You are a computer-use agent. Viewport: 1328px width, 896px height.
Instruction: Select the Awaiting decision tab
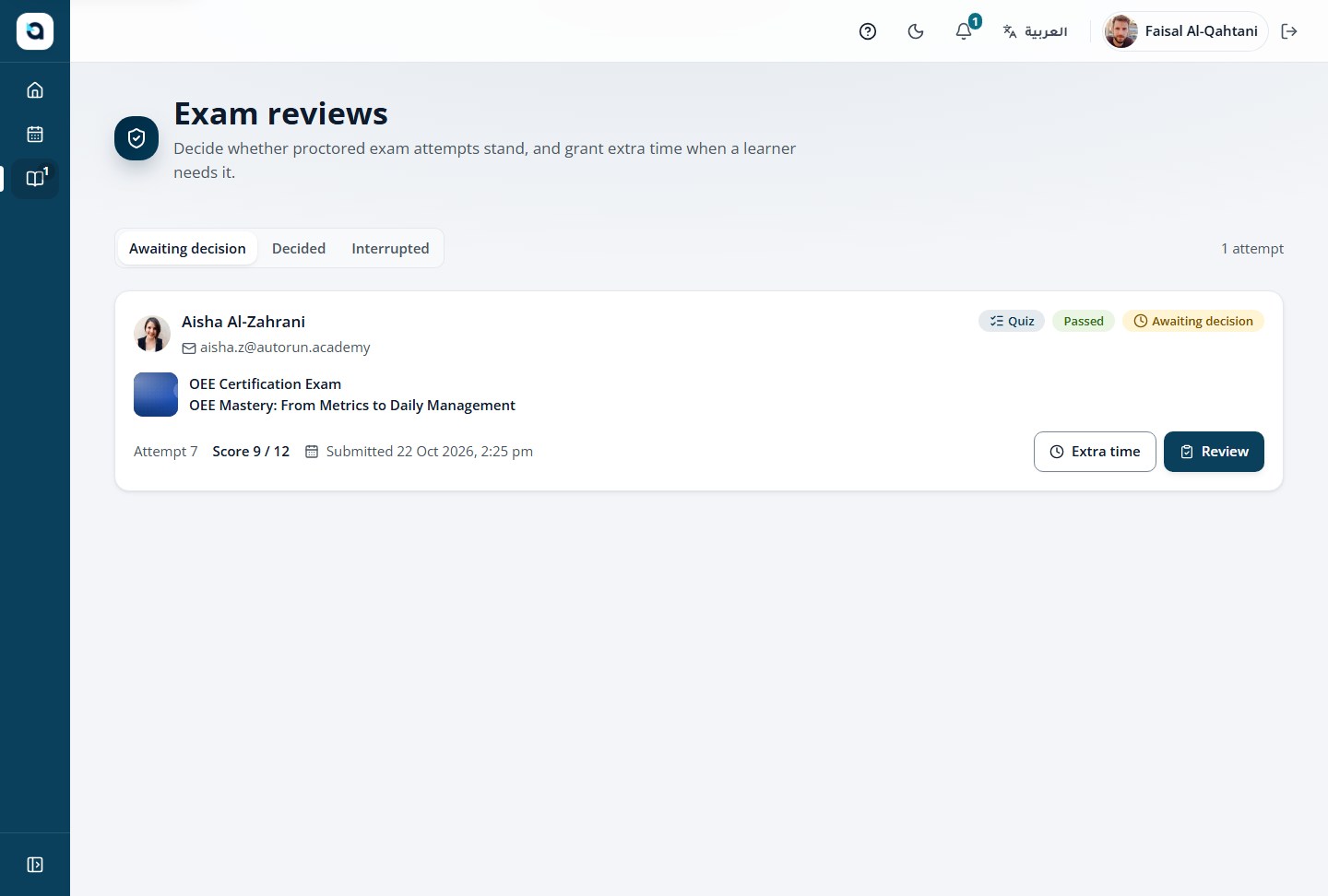pyautogui.click(x=187, y=249)
